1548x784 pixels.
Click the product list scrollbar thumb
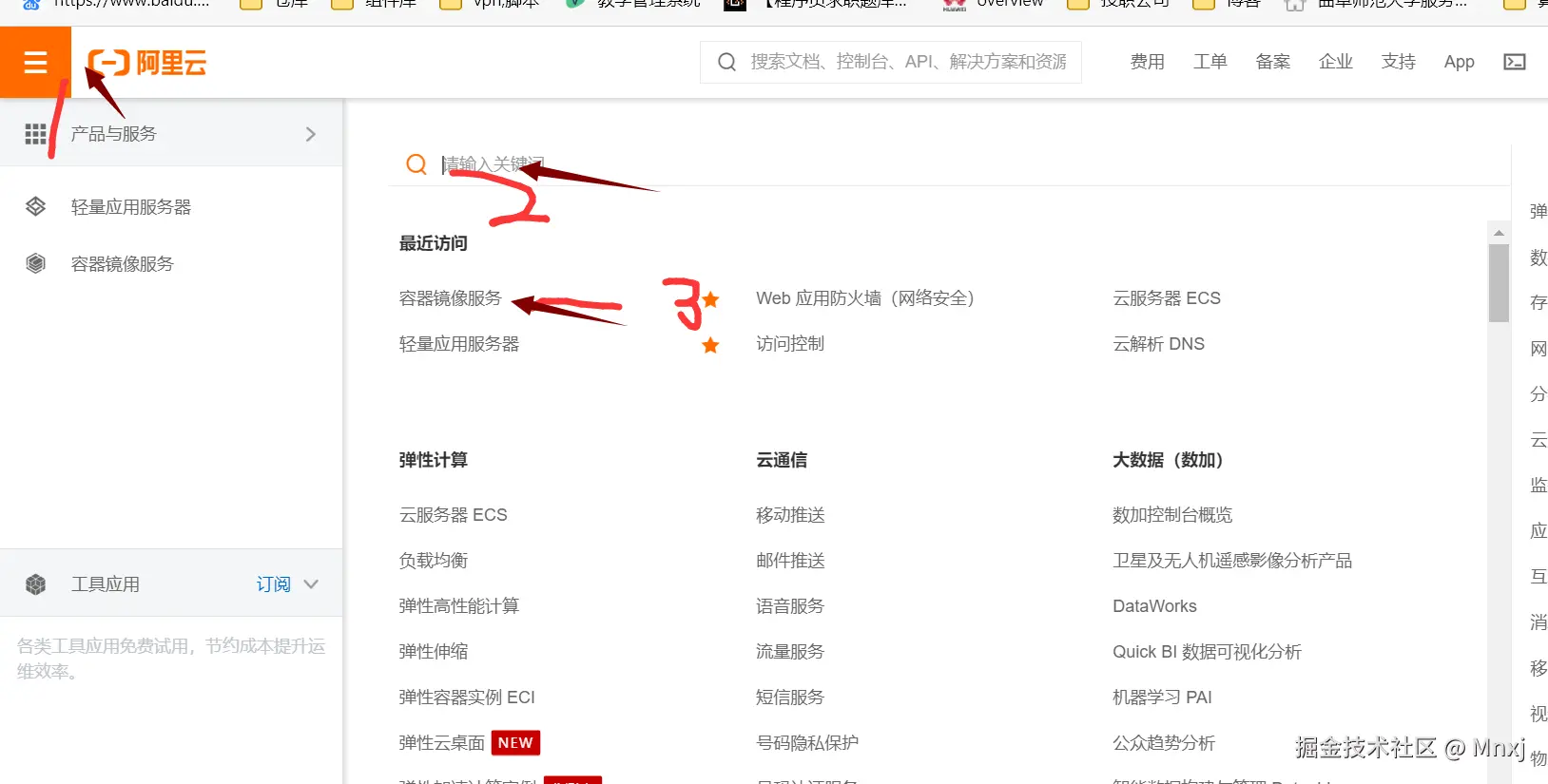click(x=1499, y=283)
